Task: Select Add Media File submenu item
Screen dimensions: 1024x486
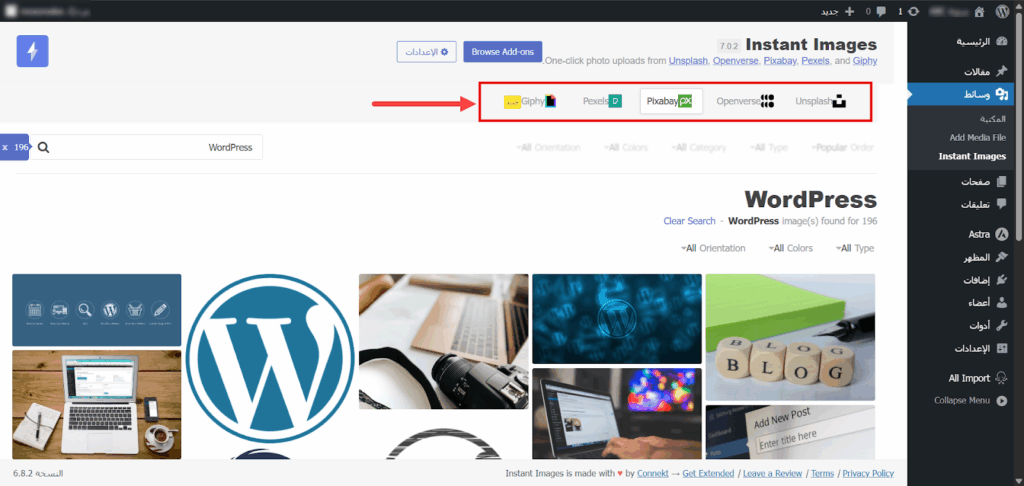Action: pyautogui.click(x=978, y=138)
